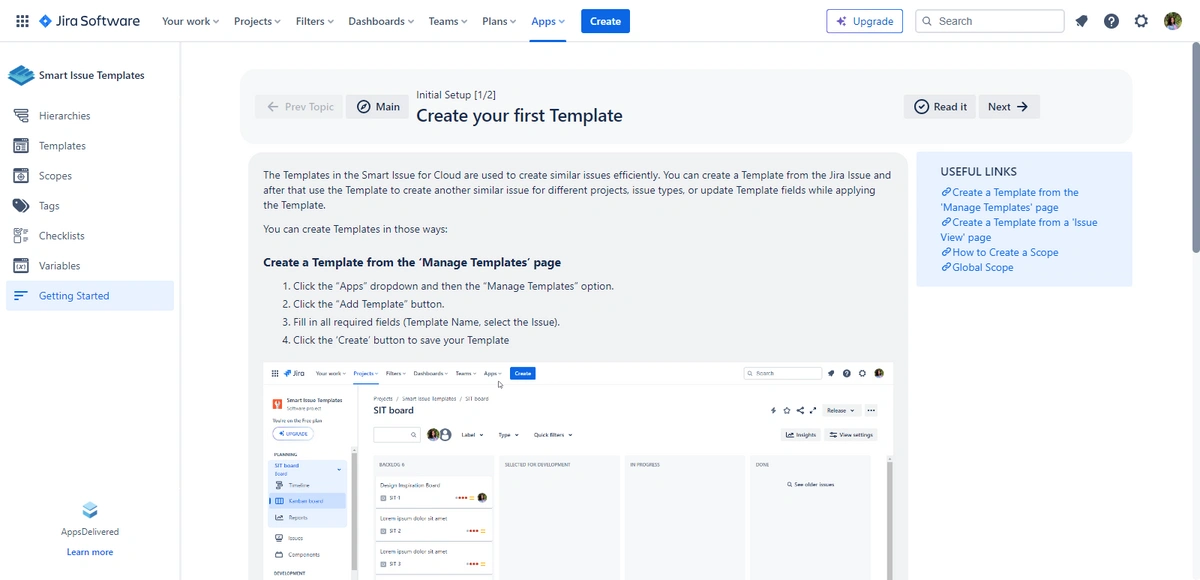Open 'Create a Template from a Issue View page' link
1200x580 pixels.
pyautogui.click(x=1019, y=230)
